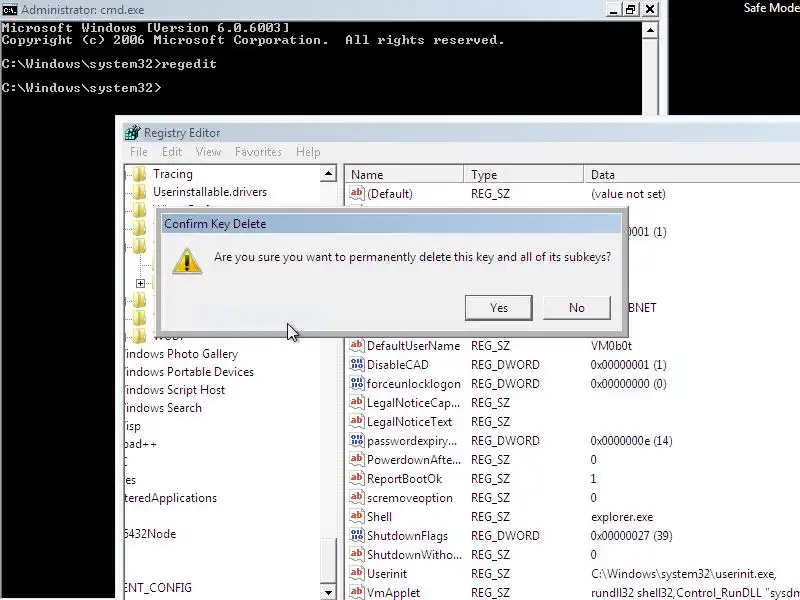Click the scremoveoption string icon
The image size is (800, 600).
pyautogui.click(x=357, y=497)
